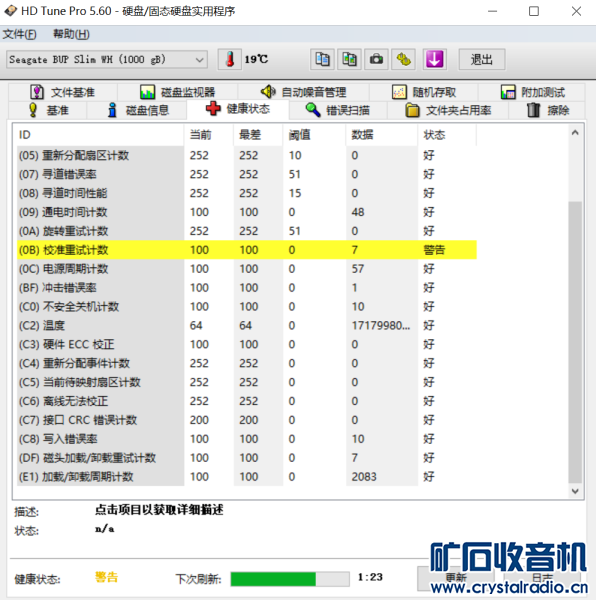Click the copy screenshot to clipboard icon
596x600 pixels.
pos(349,60)
